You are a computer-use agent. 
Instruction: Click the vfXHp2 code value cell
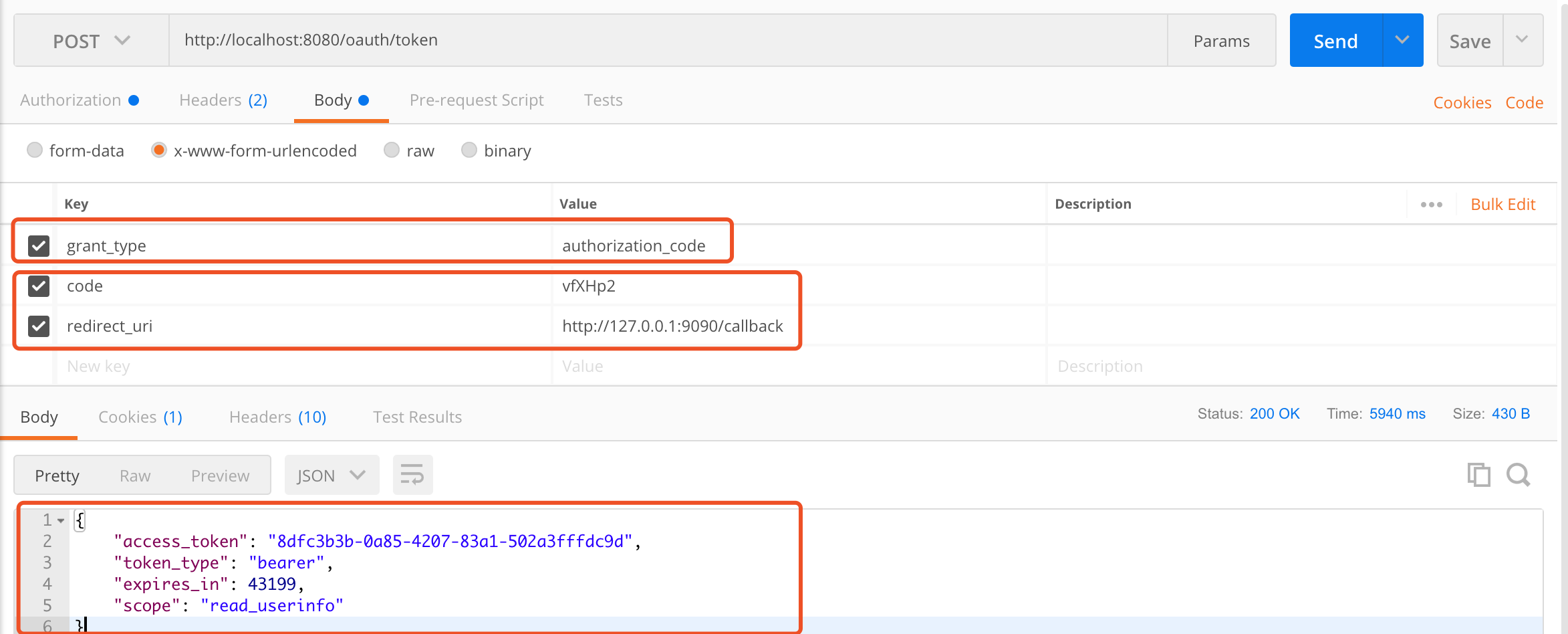click(799, 286)
